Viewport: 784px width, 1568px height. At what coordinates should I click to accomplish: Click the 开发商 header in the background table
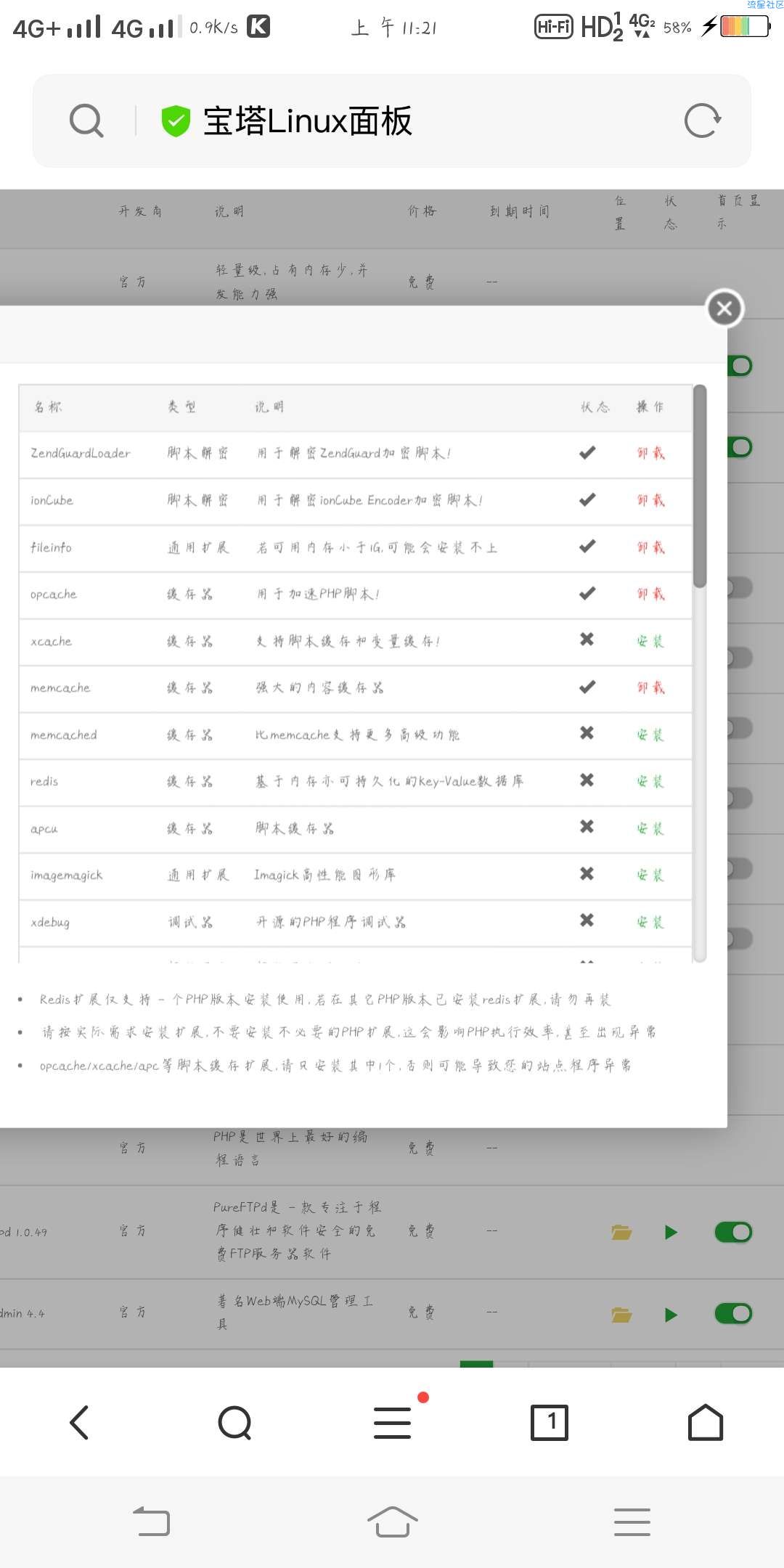coord(140,211)
